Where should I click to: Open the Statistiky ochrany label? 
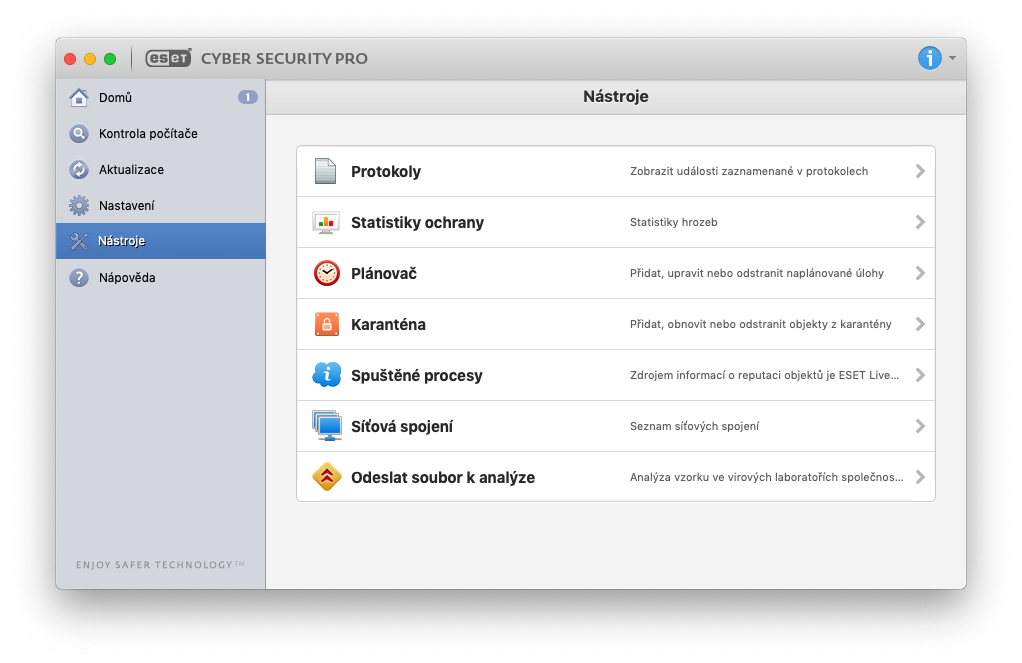click(x=417, y=222)
